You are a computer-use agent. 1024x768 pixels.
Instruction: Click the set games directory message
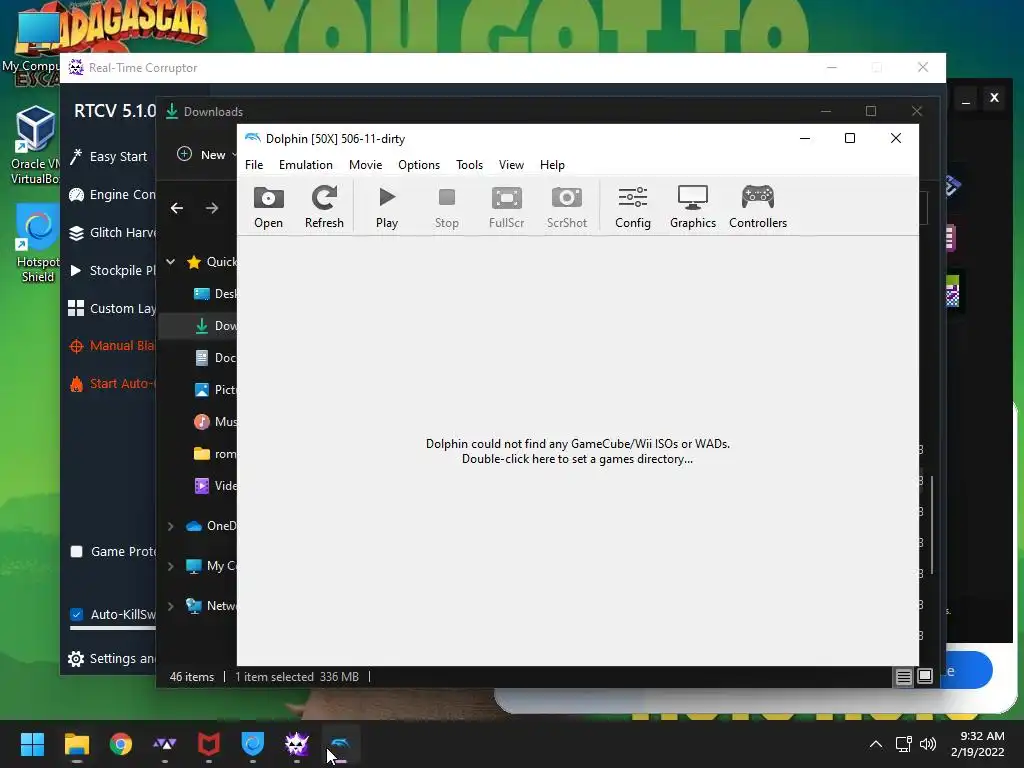click(578, 451)
